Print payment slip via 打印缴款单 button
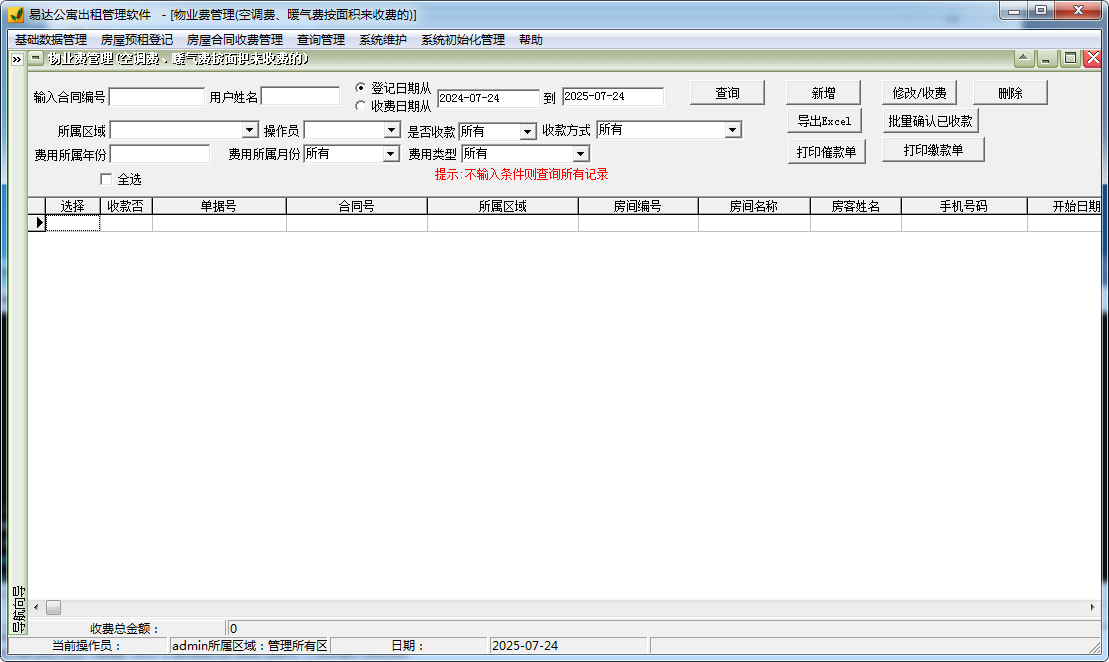The height and width of the screenshot is (662, 1109). pyautogui.click(x=933, y=150)
